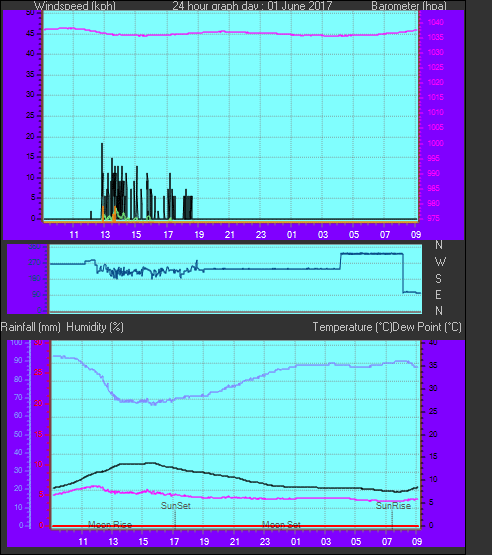The image size is (492, 555).
Task: Click hour 21 on the windspeed time axis
Action: tap(230, 234)
